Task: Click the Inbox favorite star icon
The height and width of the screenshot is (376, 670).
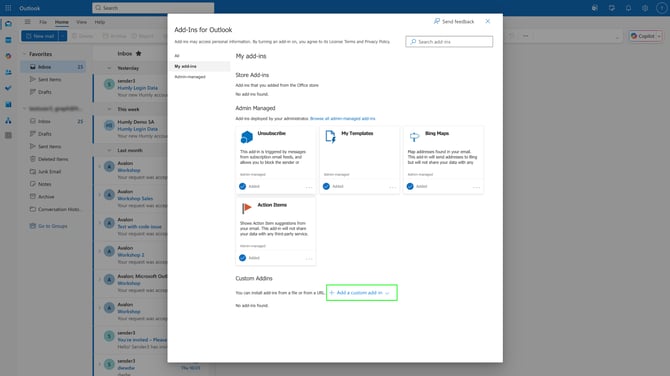Action: click(x=138, y=53)
